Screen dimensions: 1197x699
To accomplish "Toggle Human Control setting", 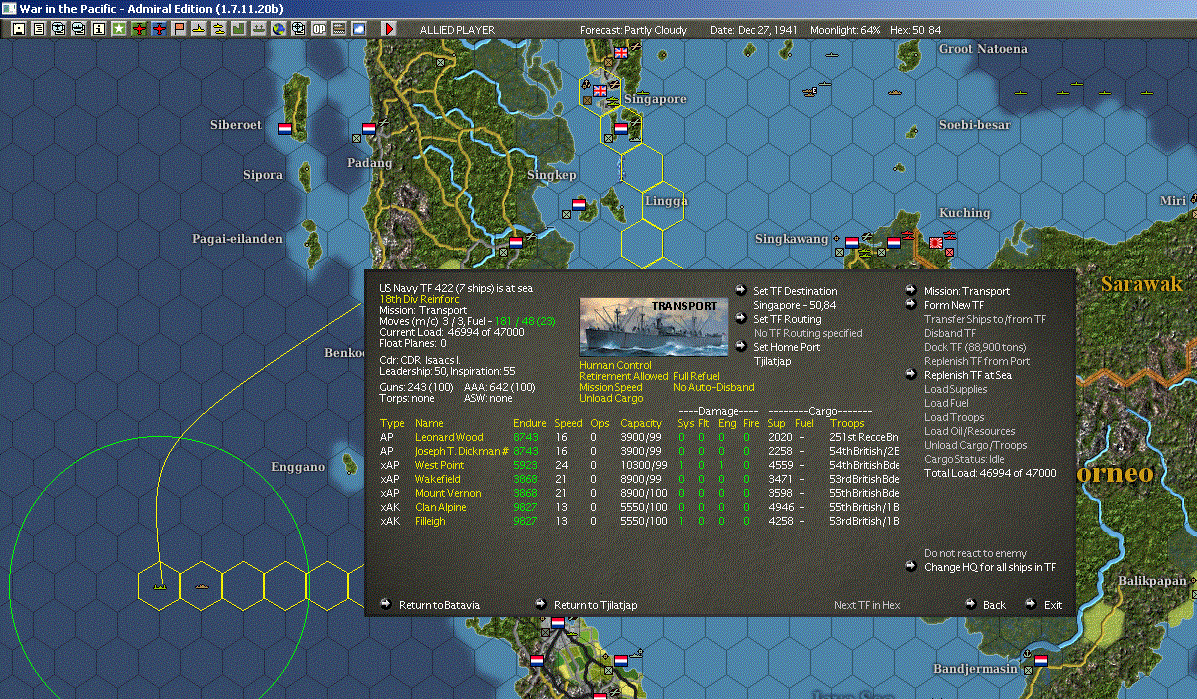I will pyautogui.click(x=615, y=366).
